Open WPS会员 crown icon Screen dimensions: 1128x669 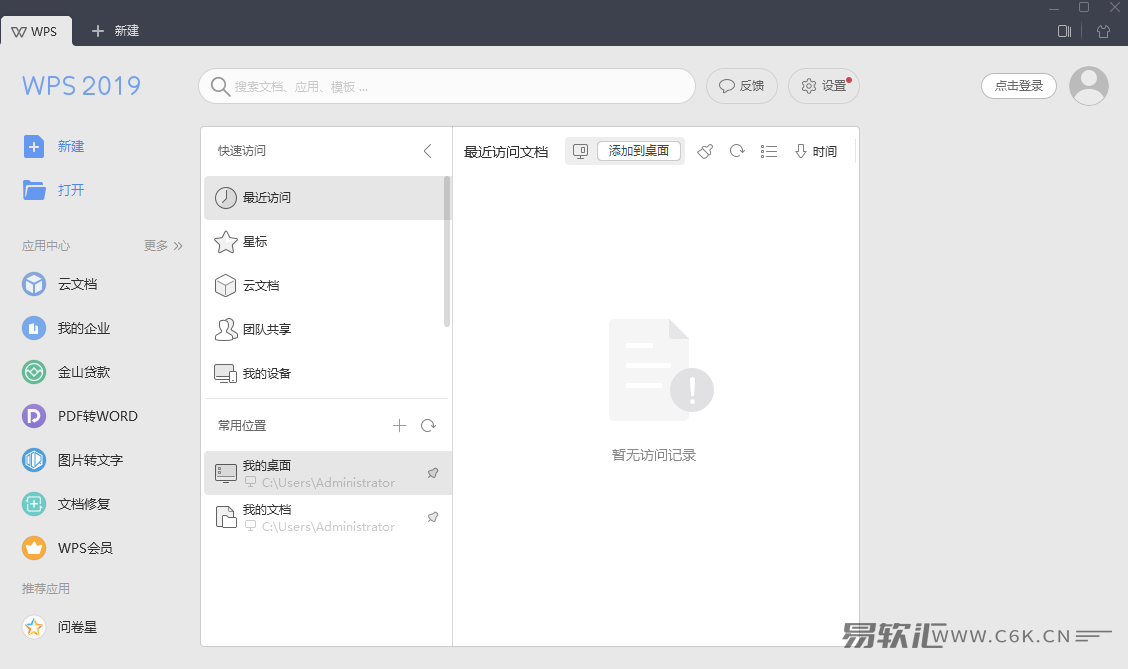click(x=34, y=547)
